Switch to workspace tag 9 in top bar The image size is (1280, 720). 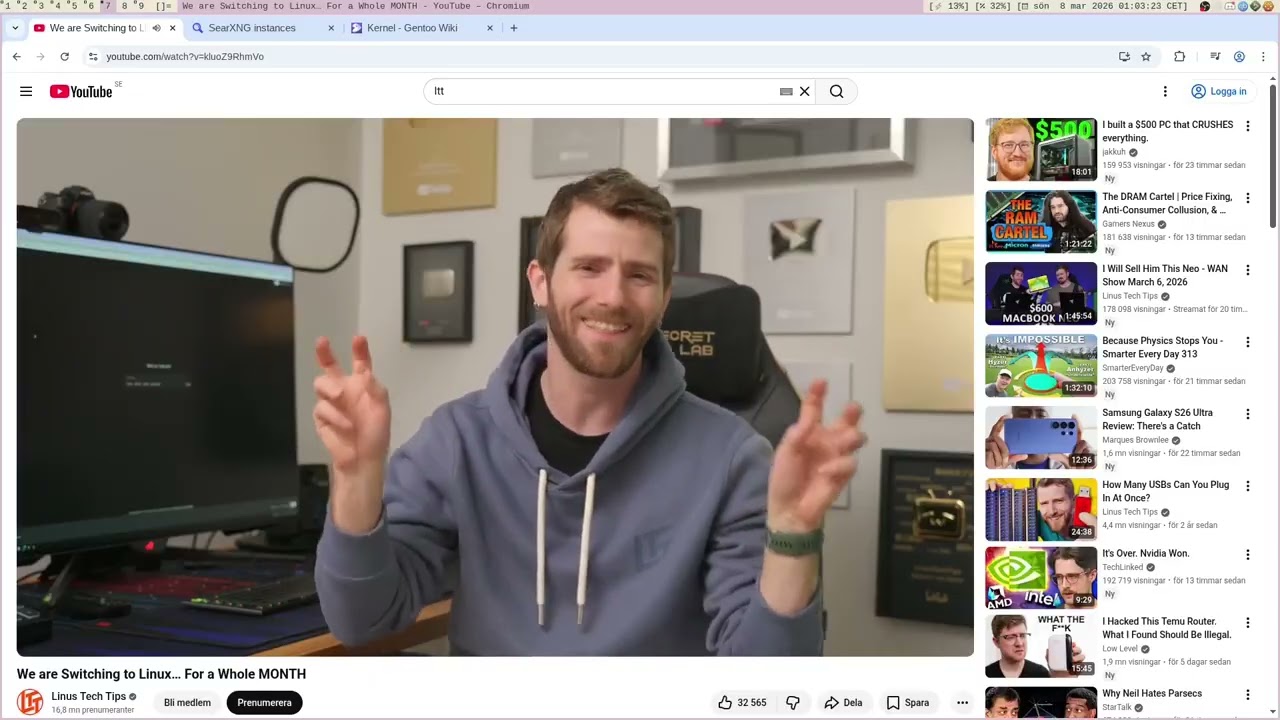pos(140,6)
